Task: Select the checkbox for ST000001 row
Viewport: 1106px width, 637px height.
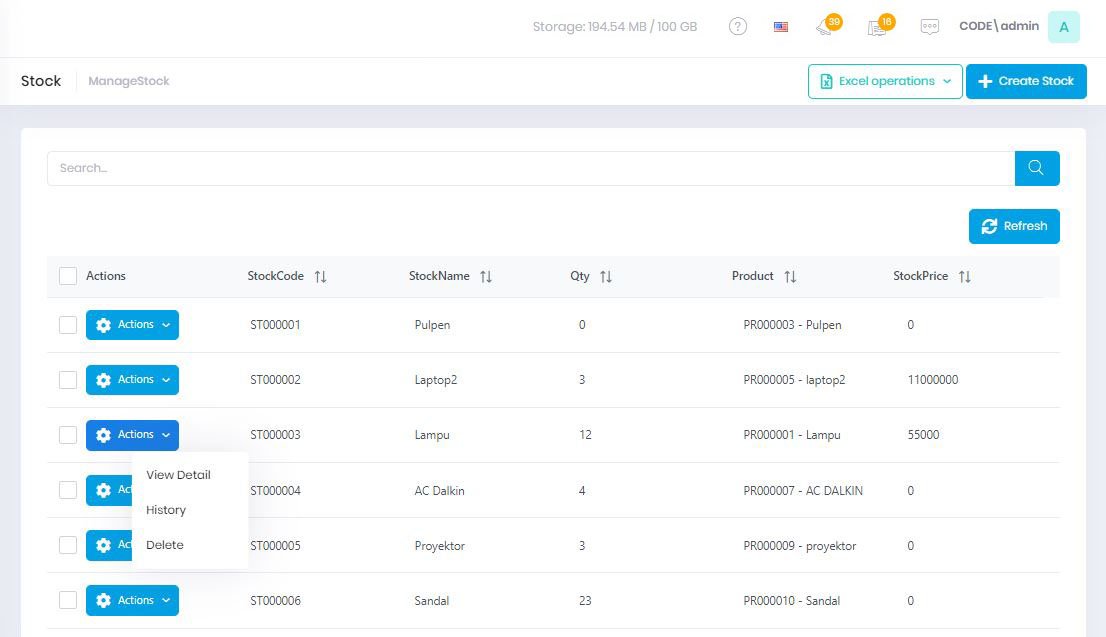Action: (x=68, y=325)
